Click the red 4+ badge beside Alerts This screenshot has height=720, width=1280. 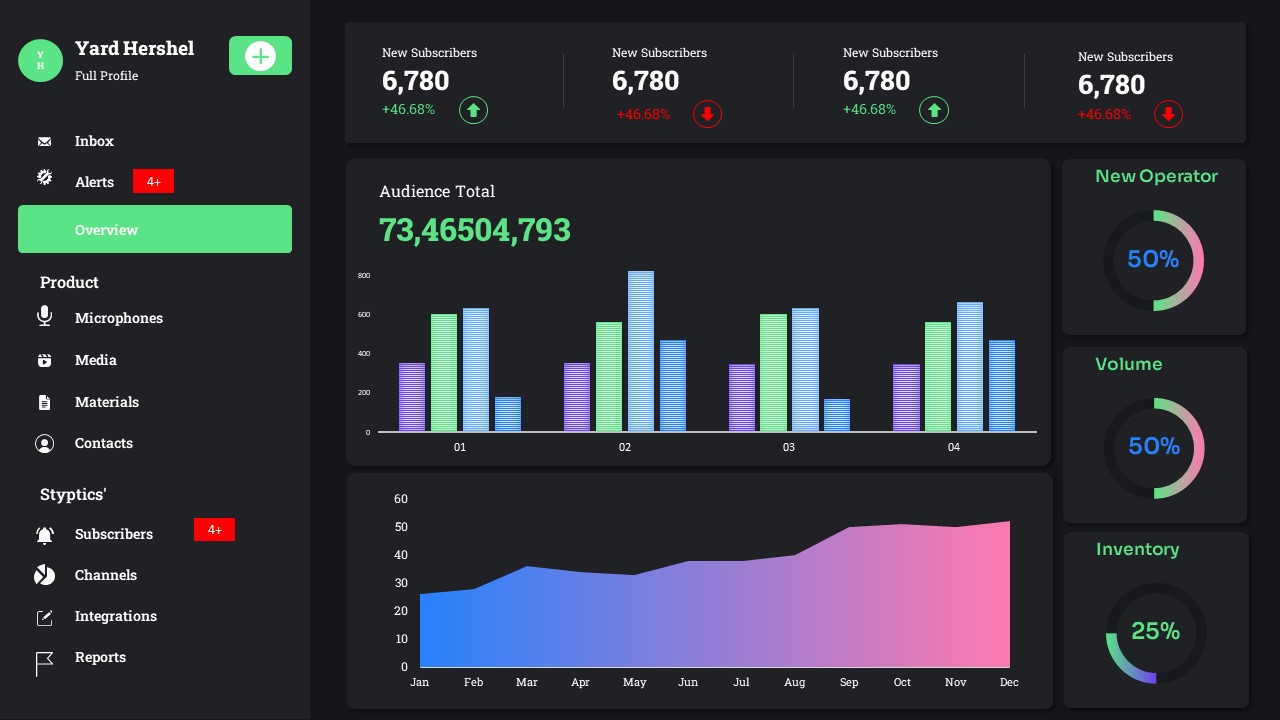[x=153, y=182]
